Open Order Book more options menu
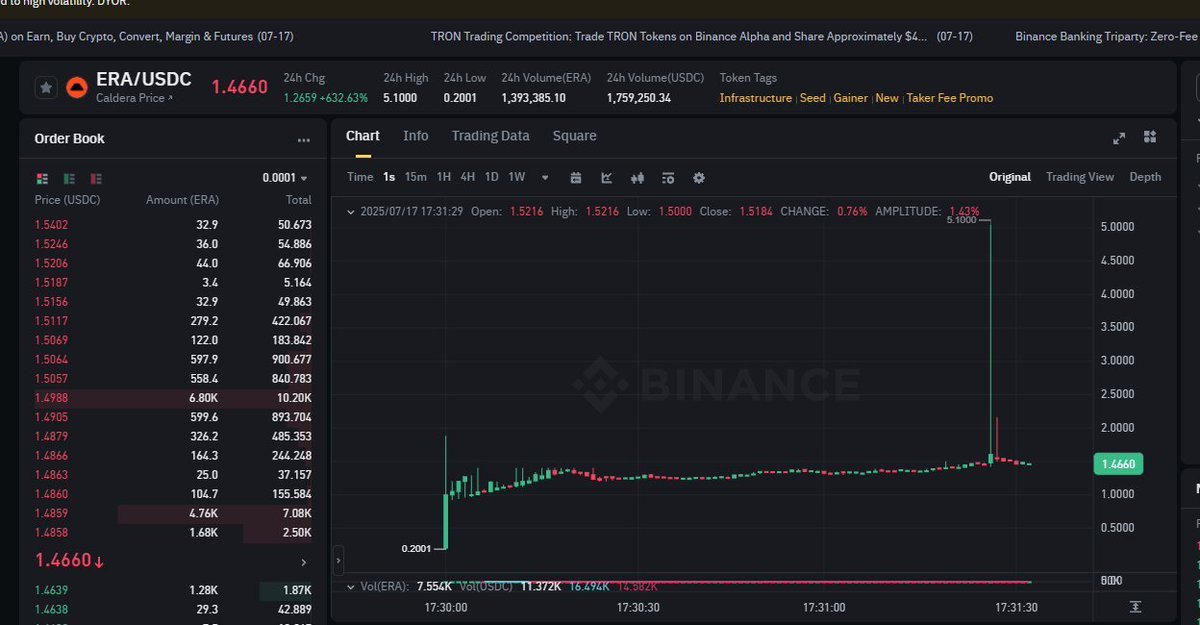The image size is (1200, 625). [x=303, y=140]
